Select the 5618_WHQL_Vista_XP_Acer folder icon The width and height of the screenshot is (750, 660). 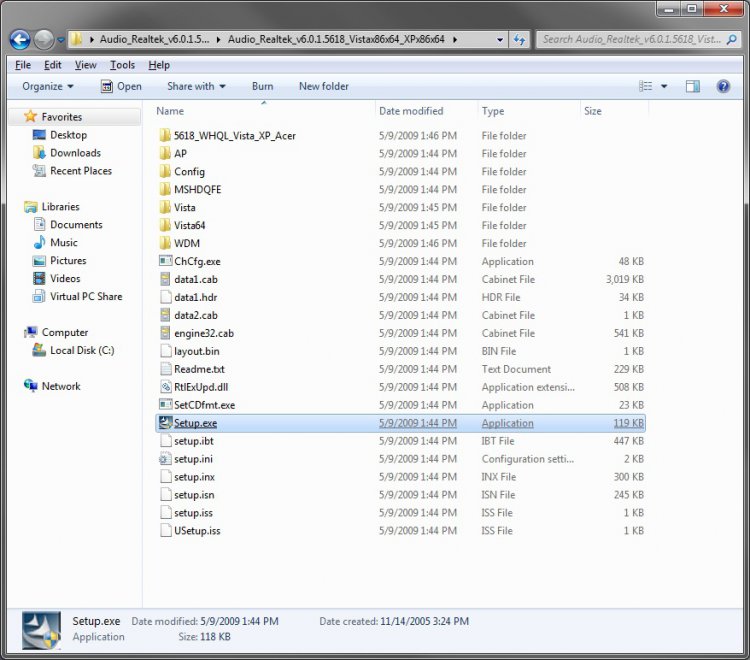(x=165, y=135)
